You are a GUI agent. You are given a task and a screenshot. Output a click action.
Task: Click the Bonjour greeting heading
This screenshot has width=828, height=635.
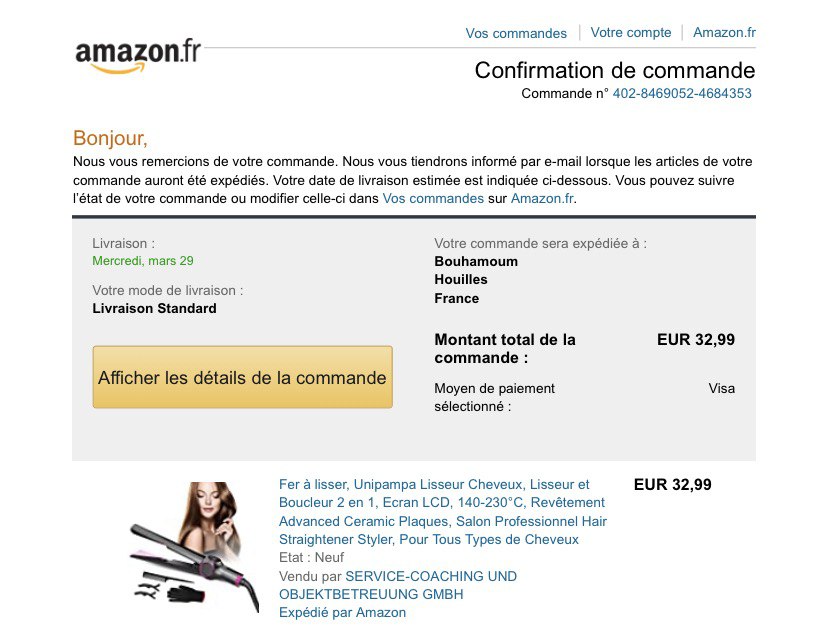point(110,138)
